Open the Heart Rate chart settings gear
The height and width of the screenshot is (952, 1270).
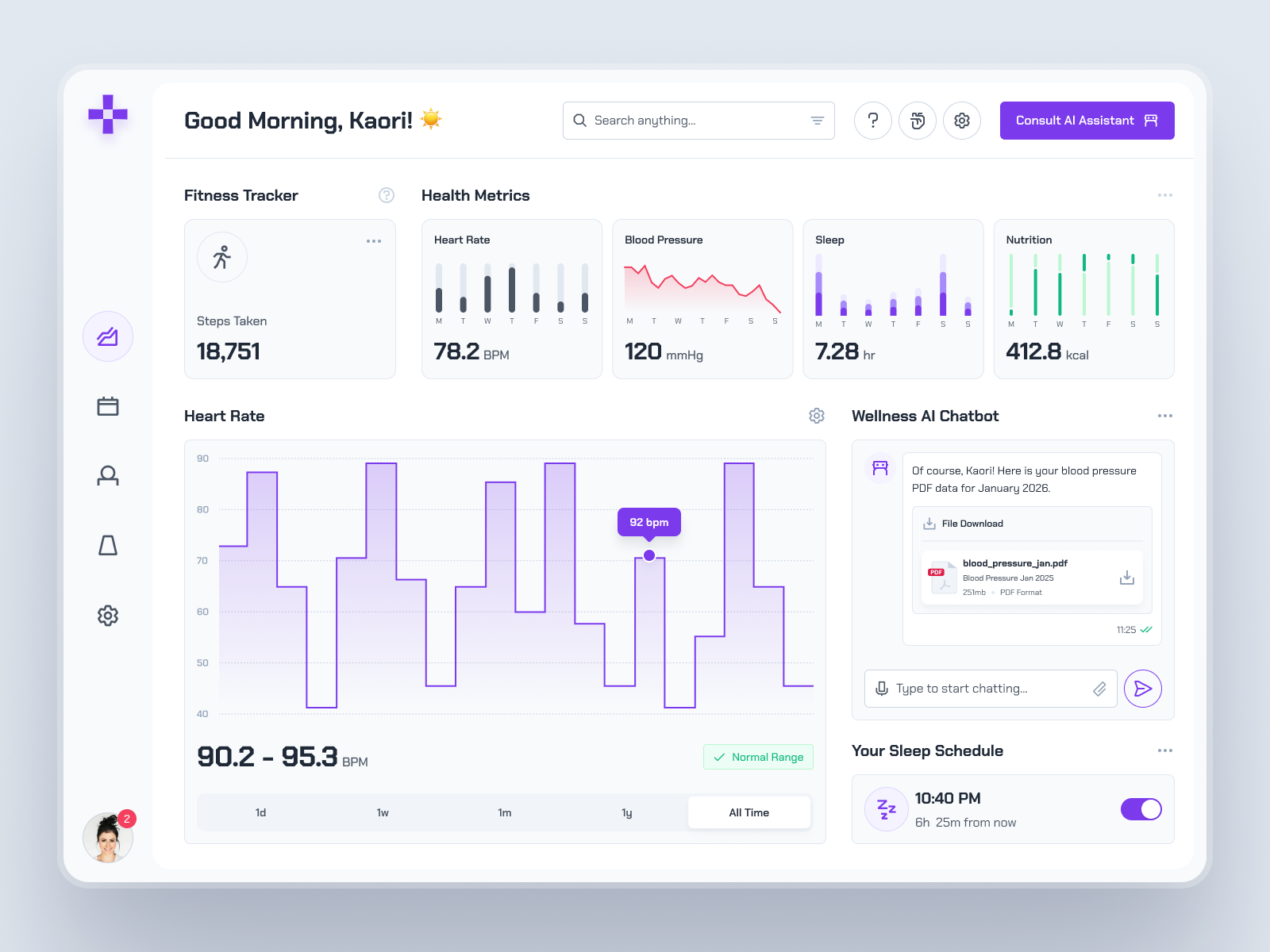(x=817, y=416)
